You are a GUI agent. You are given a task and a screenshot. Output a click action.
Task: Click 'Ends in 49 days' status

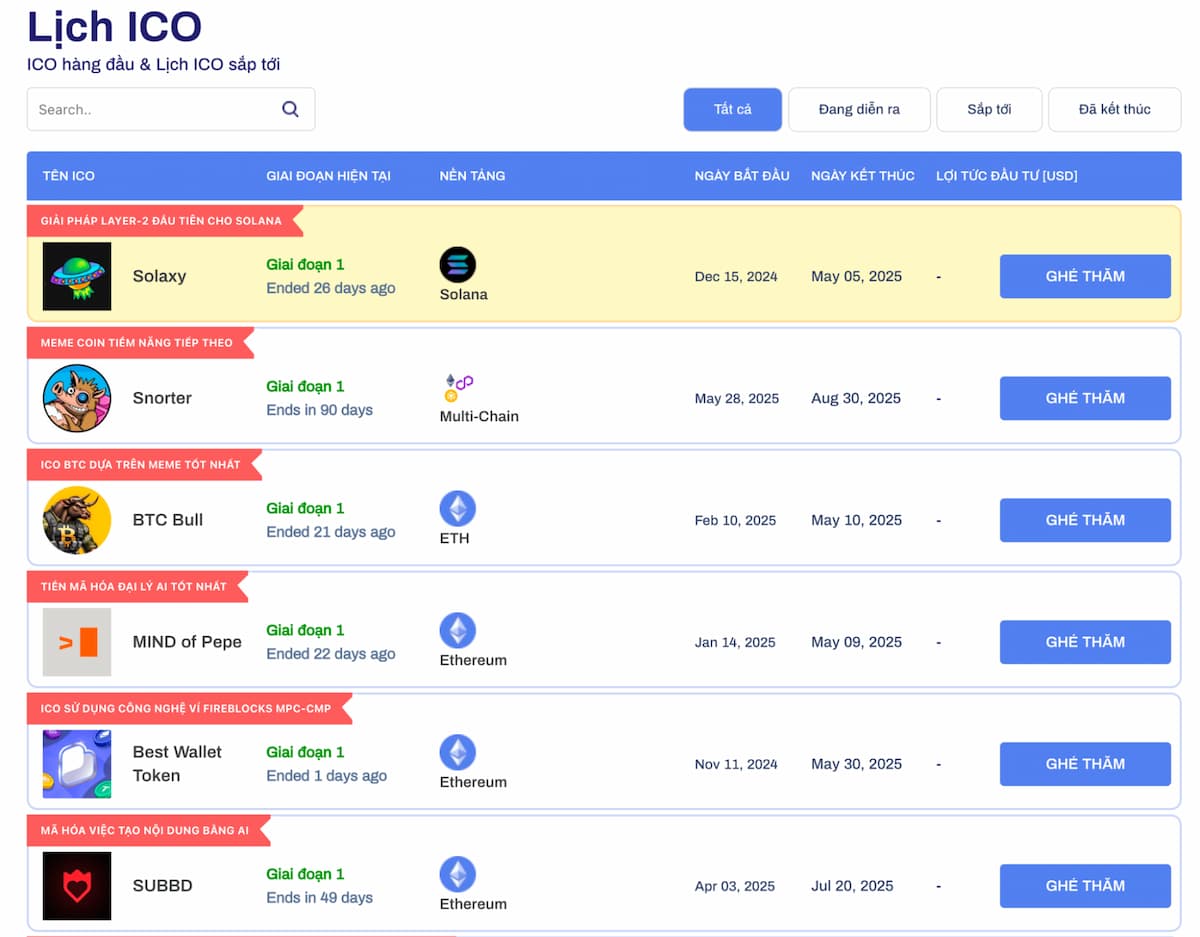point(320,898)
